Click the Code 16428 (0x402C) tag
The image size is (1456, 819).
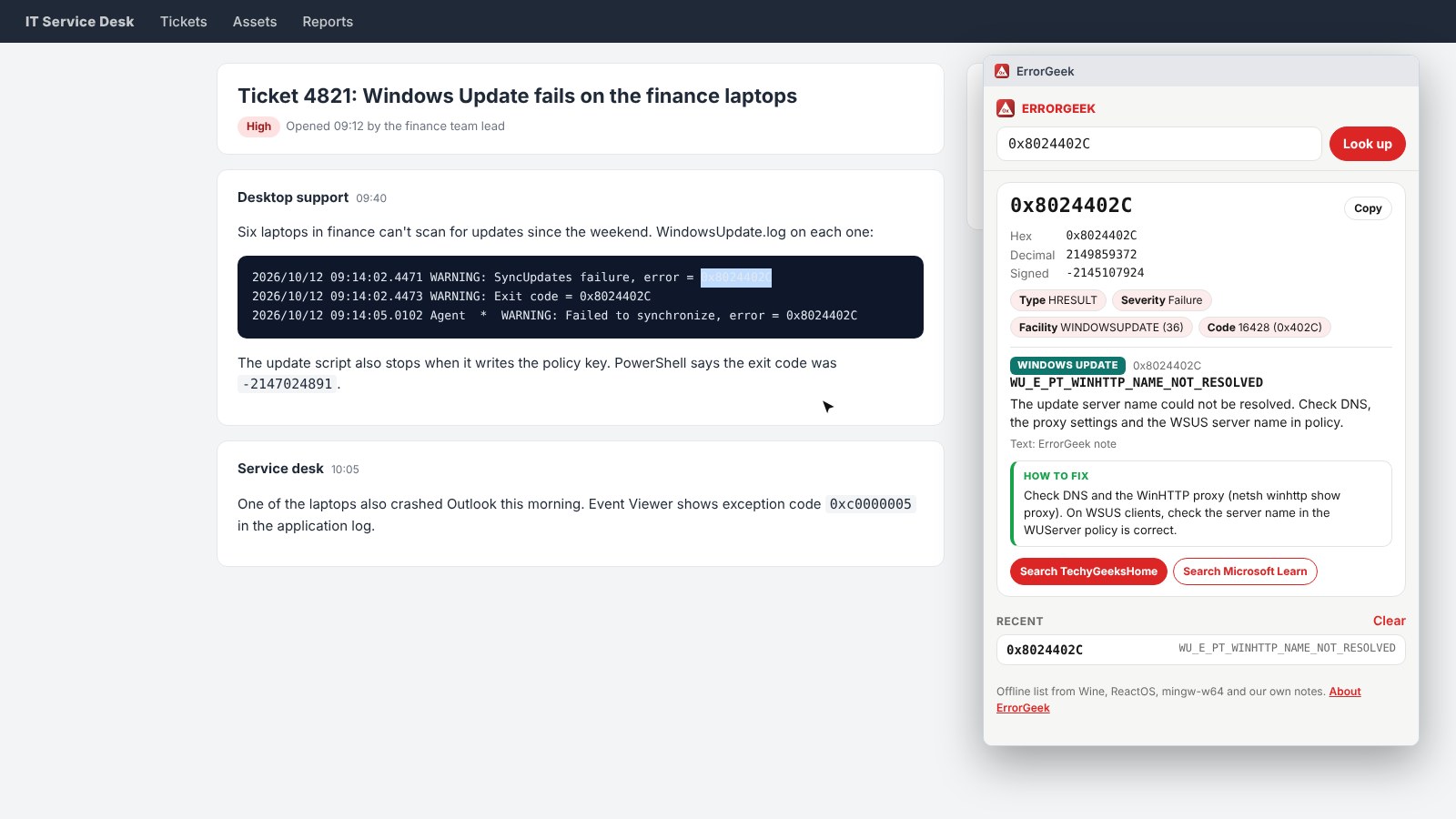click(x=1264, y=328)
